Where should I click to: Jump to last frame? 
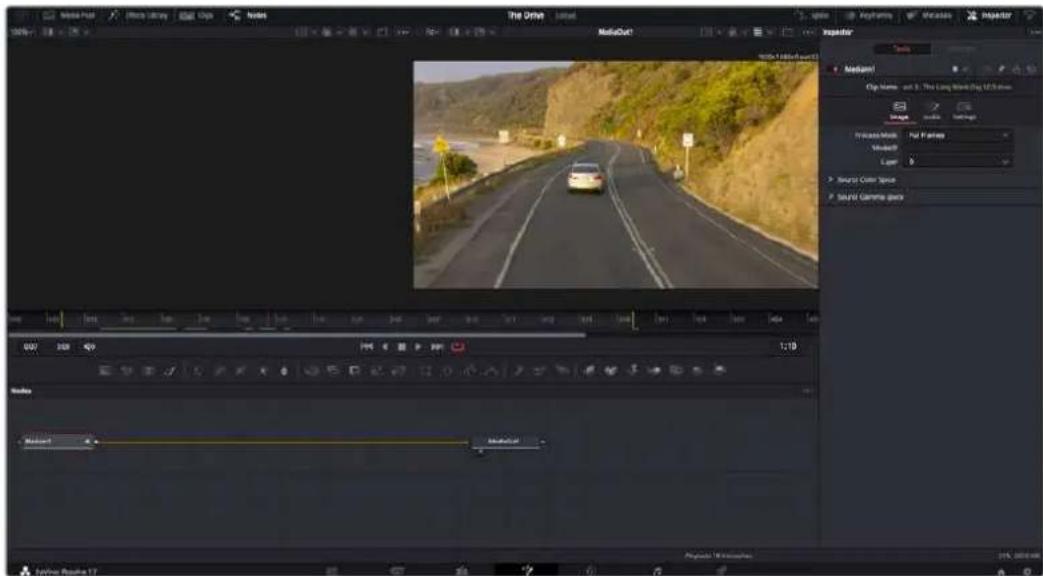click(437, 347)
